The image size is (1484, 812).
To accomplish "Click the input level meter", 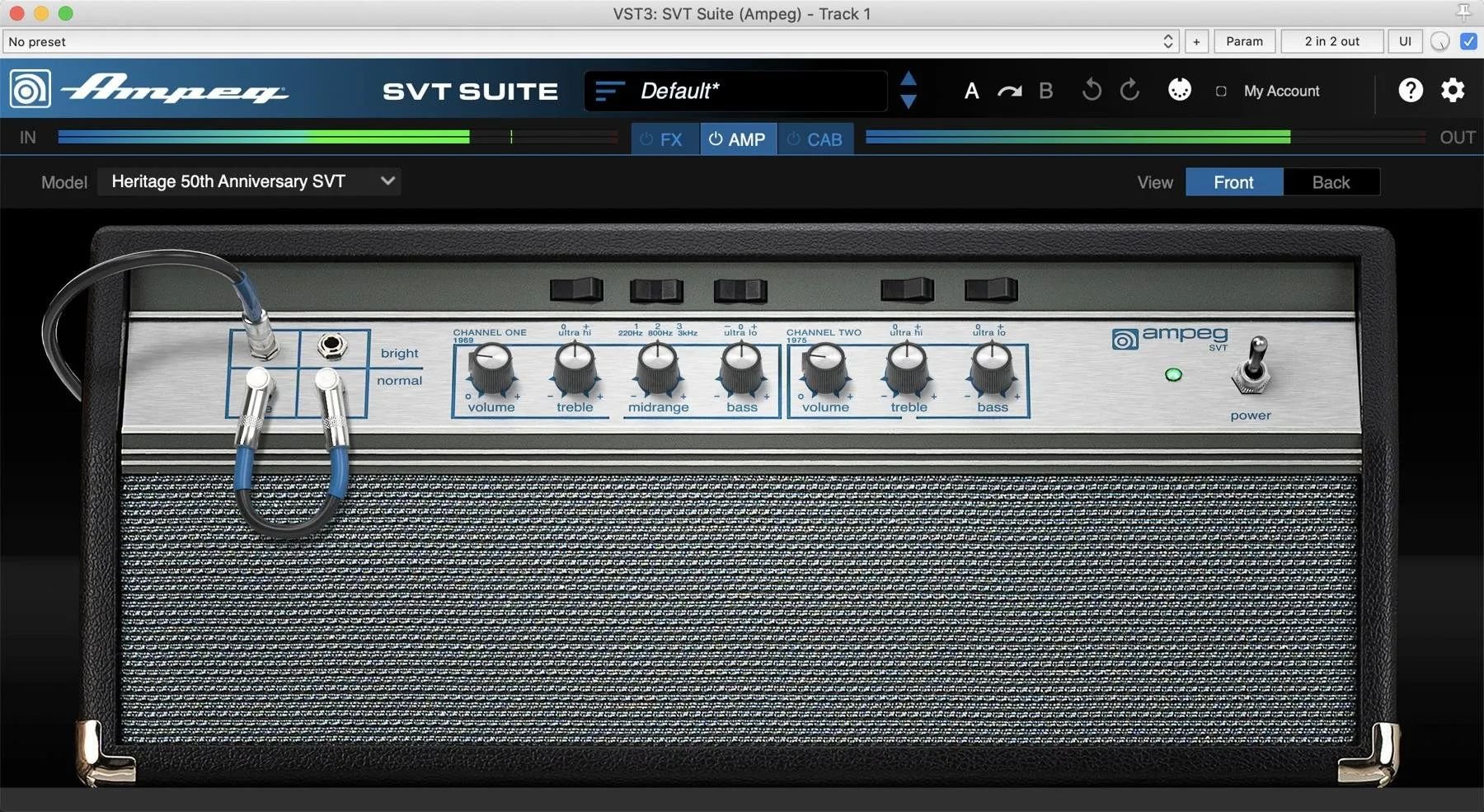I will click(338, 137).
